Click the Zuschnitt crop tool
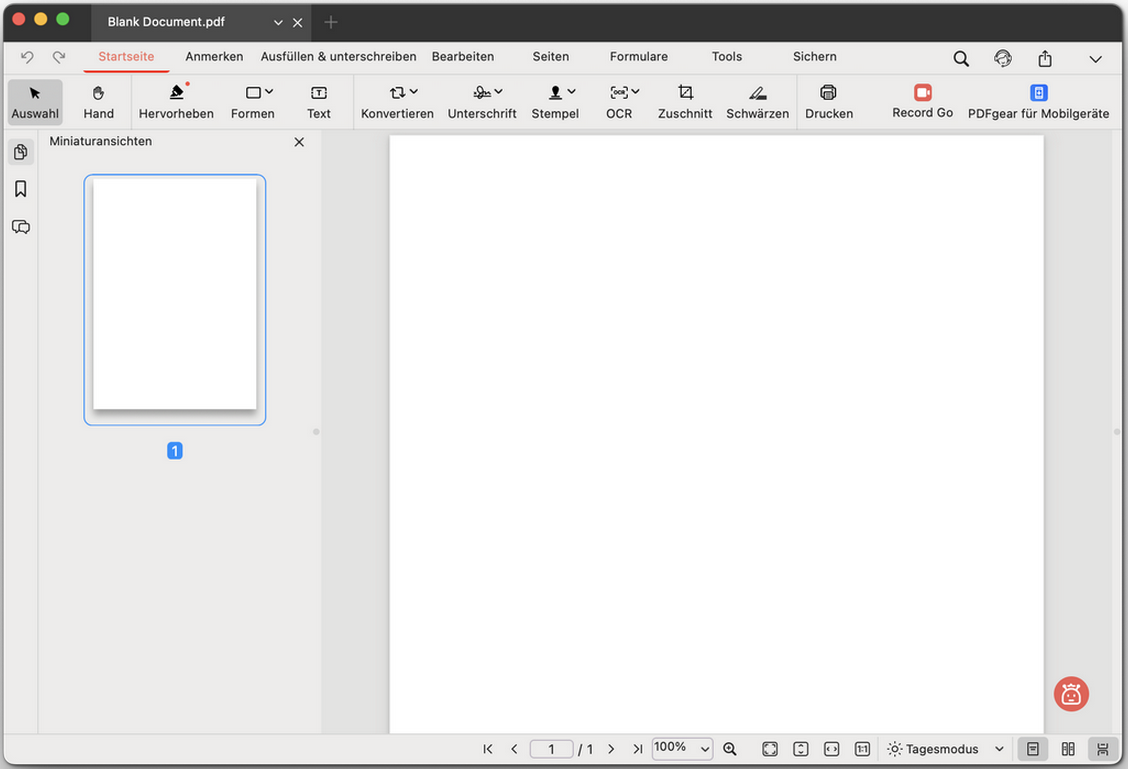The width and height of the screenshot is (1128, 769). [x=685, y=100]
